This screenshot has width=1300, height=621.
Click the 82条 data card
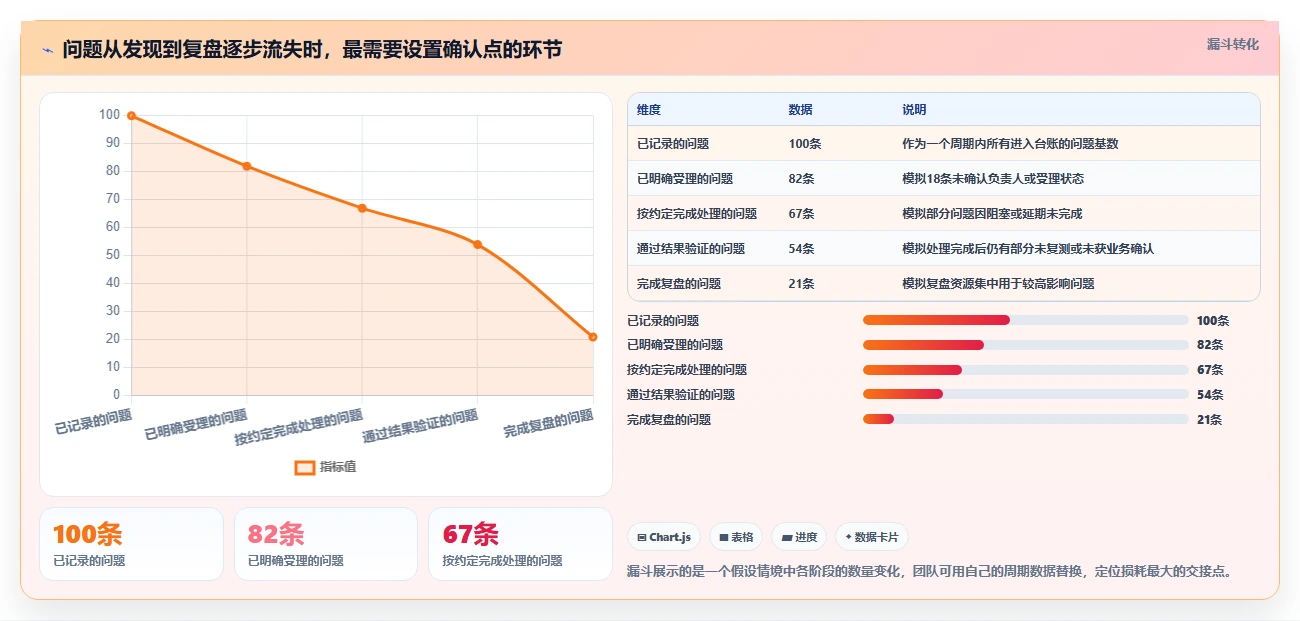pos(326,544)
